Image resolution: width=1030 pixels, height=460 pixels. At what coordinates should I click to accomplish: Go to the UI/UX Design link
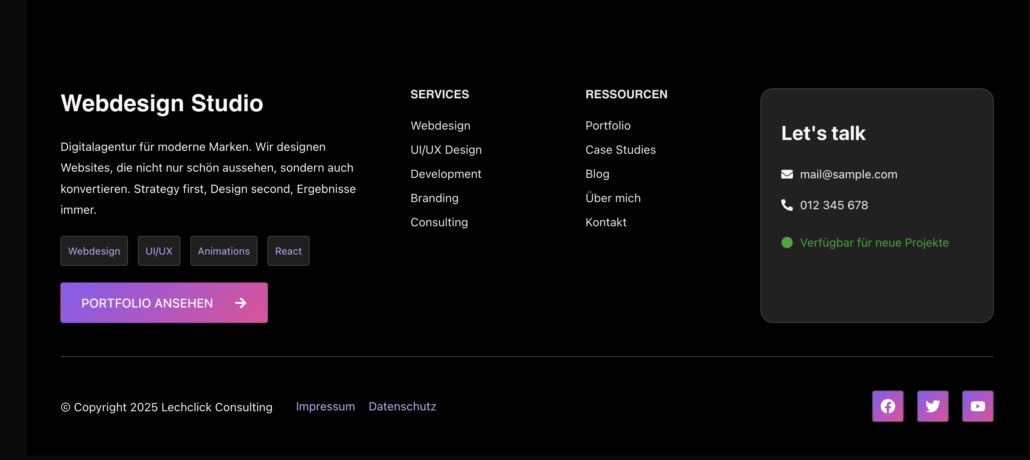tap(446, 150)
